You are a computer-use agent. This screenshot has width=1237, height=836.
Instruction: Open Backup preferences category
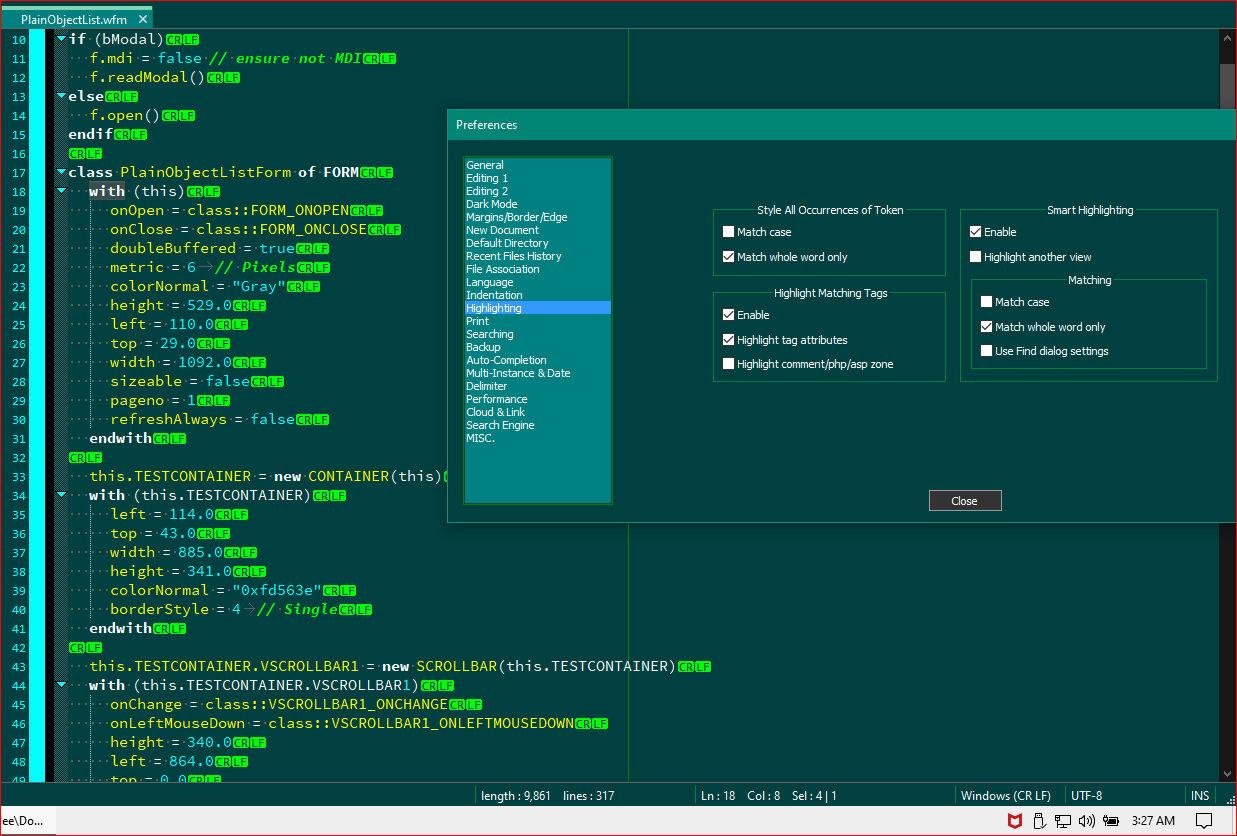(x=538, y=347)
